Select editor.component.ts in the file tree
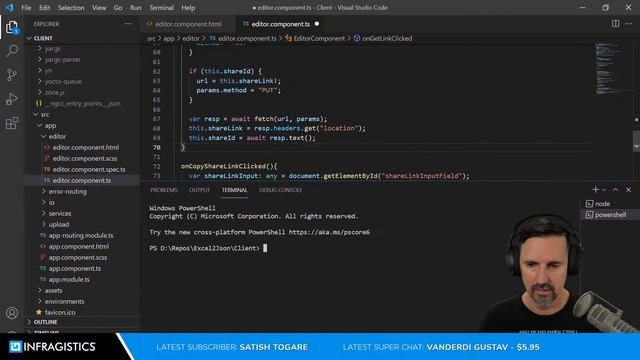Image resolution: width=640 pixels, height=360 pixels. (x=82, y=180)
